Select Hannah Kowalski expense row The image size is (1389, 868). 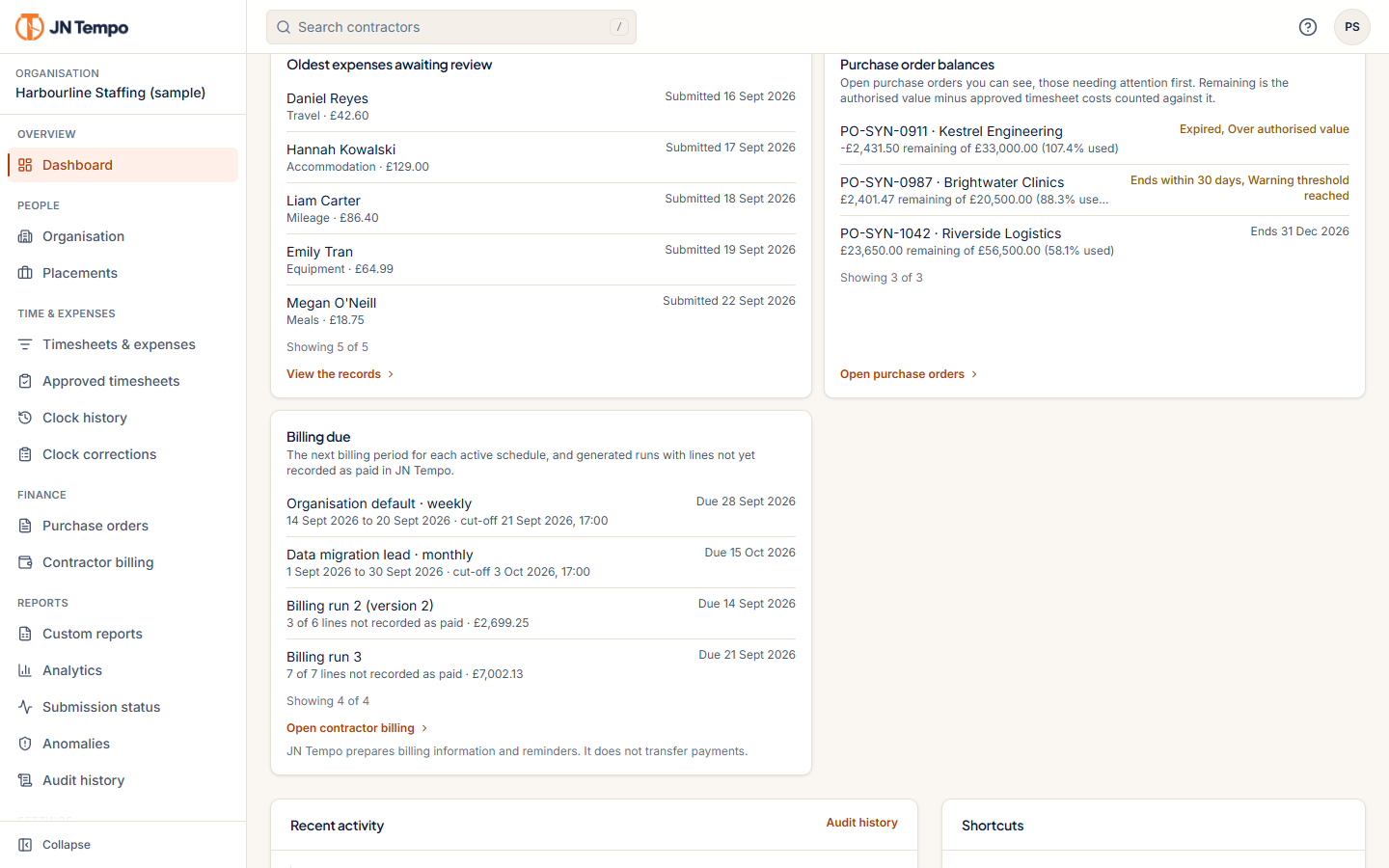pos(541,157)
